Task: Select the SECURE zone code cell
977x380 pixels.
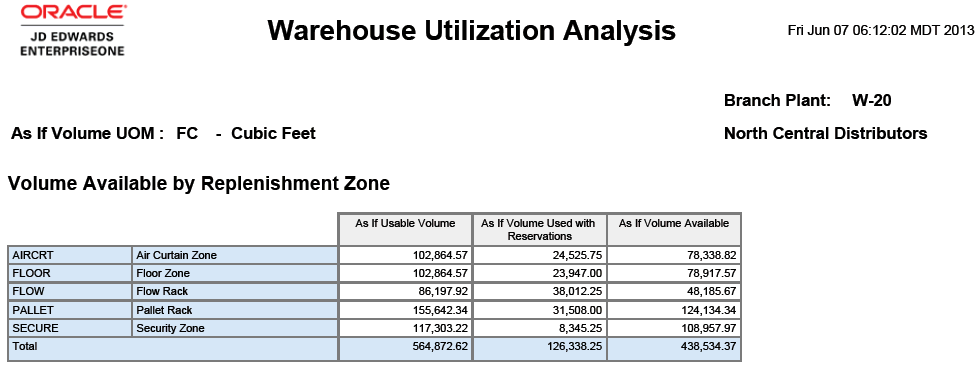Action: point(70,328)
